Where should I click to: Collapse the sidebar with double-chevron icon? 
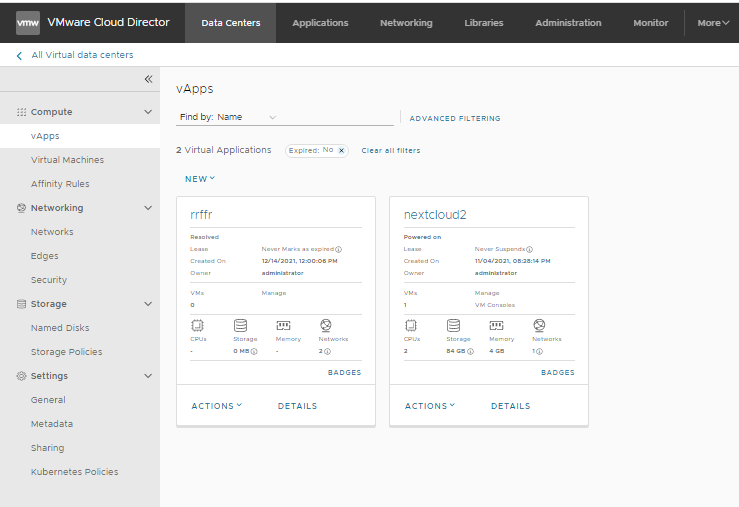[148, 79]
